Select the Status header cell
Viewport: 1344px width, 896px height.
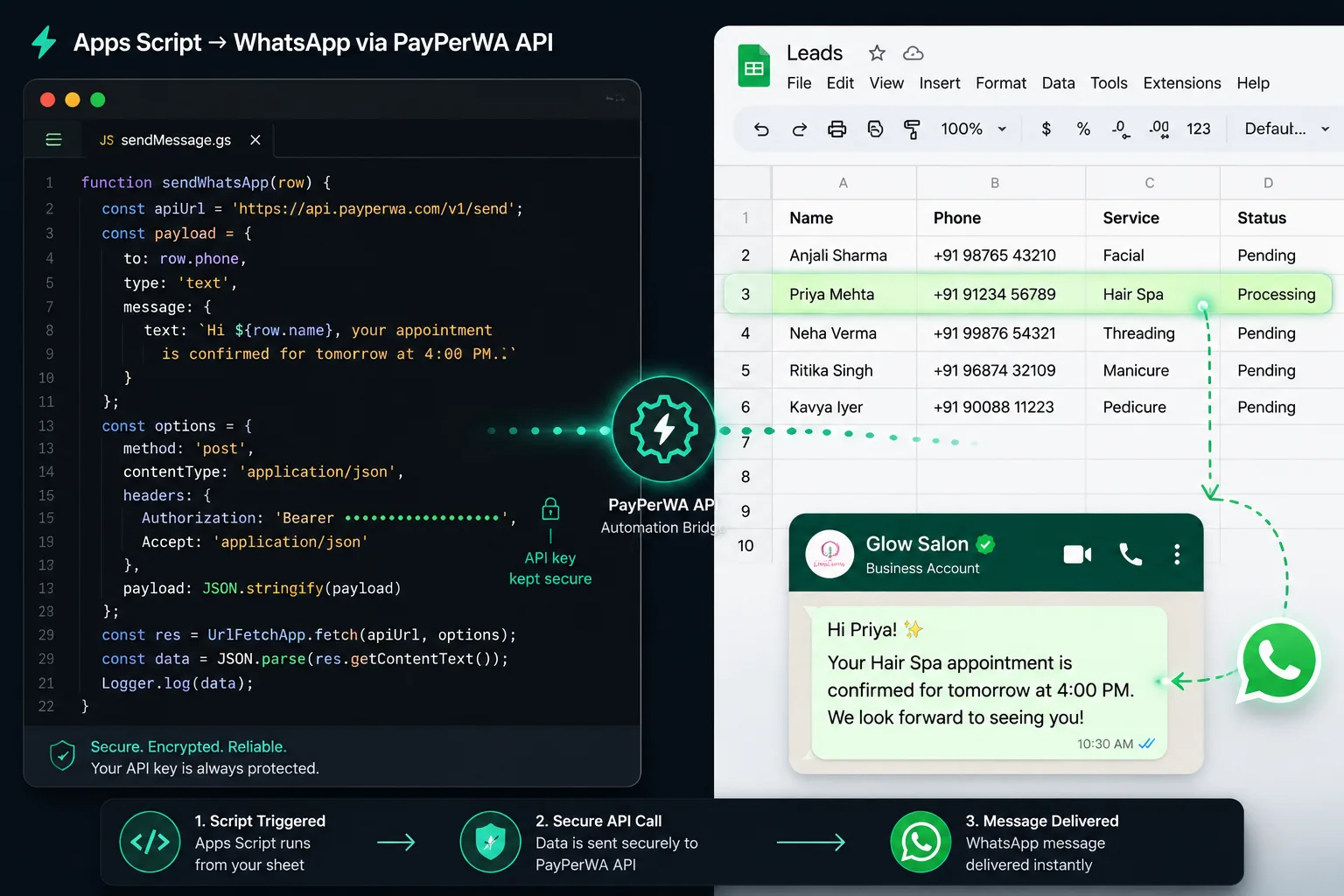tap(1282, 218)
